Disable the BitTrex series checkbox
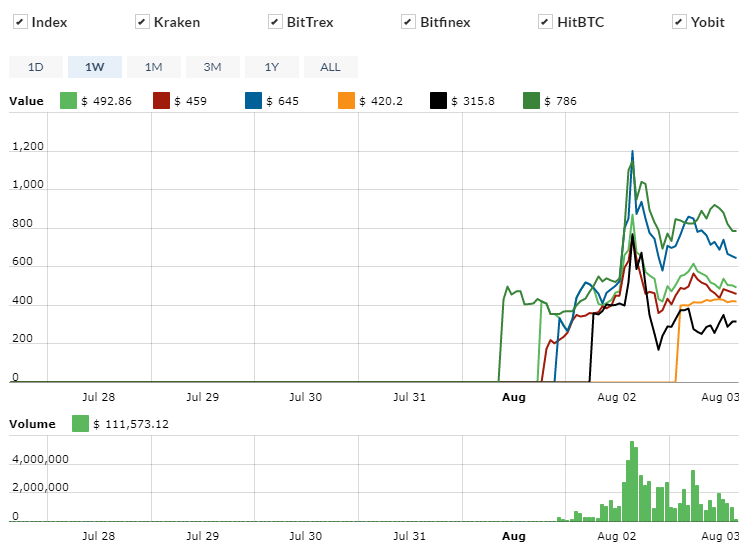This screenshot has height=552, width=754. [275, 22]
